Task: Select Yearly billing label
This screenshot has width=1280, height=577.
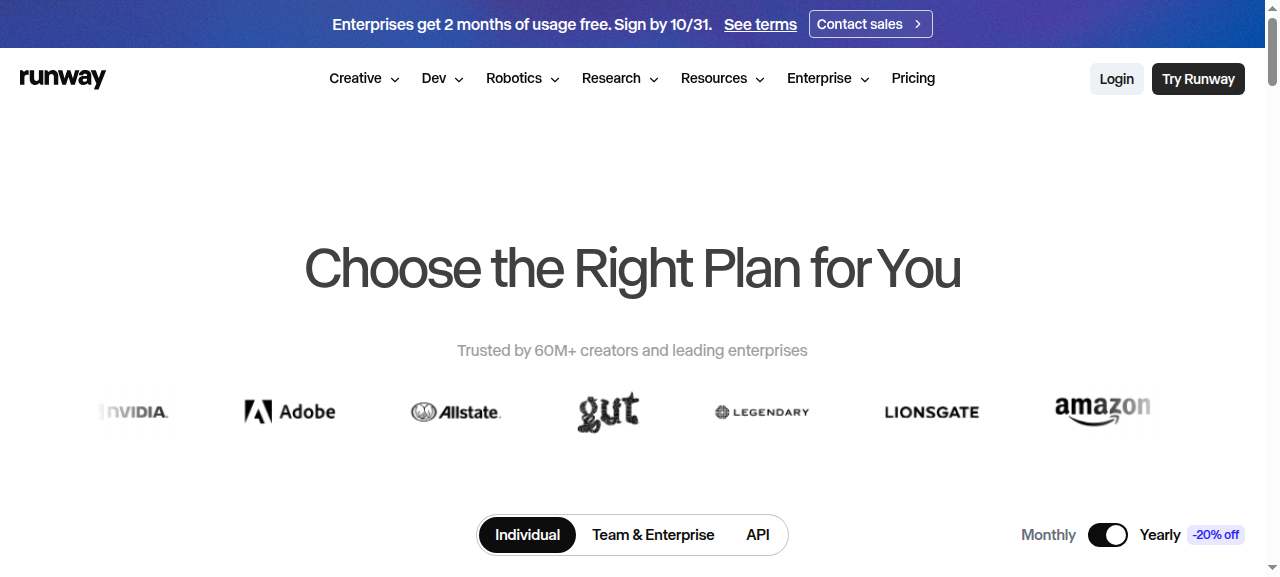Action: click(1160, 535)
